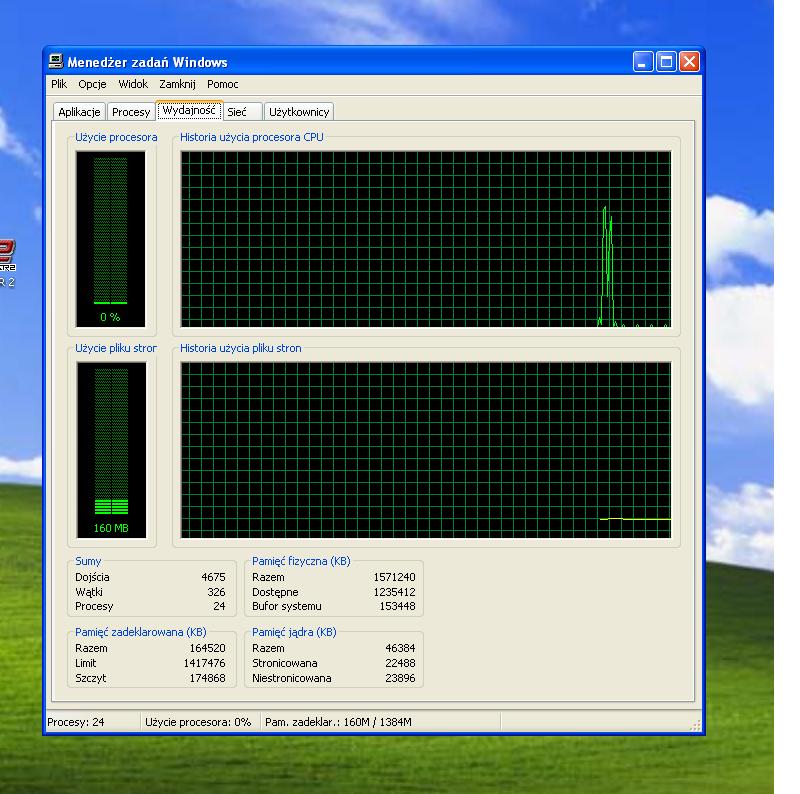Open the Opcje menu

(x=92, y=85)
